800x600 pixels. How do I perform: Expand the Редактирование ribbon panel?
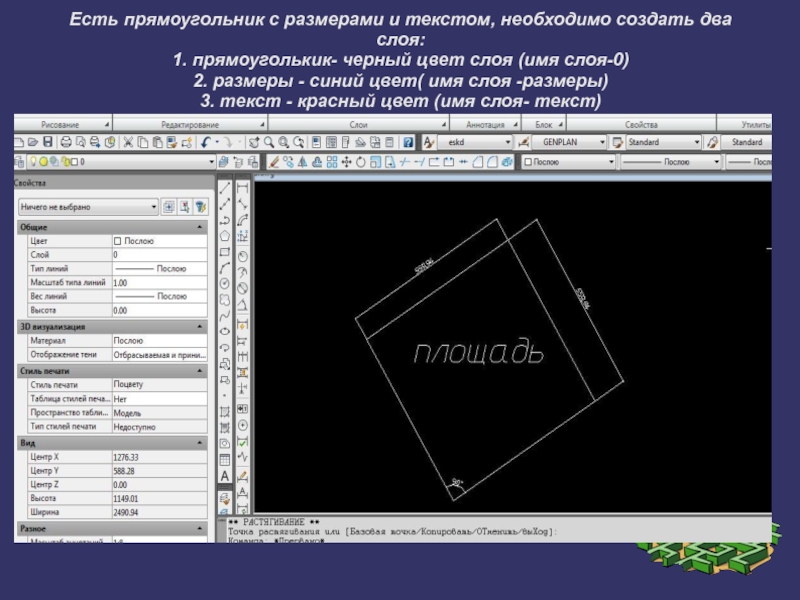click(262, 124)
